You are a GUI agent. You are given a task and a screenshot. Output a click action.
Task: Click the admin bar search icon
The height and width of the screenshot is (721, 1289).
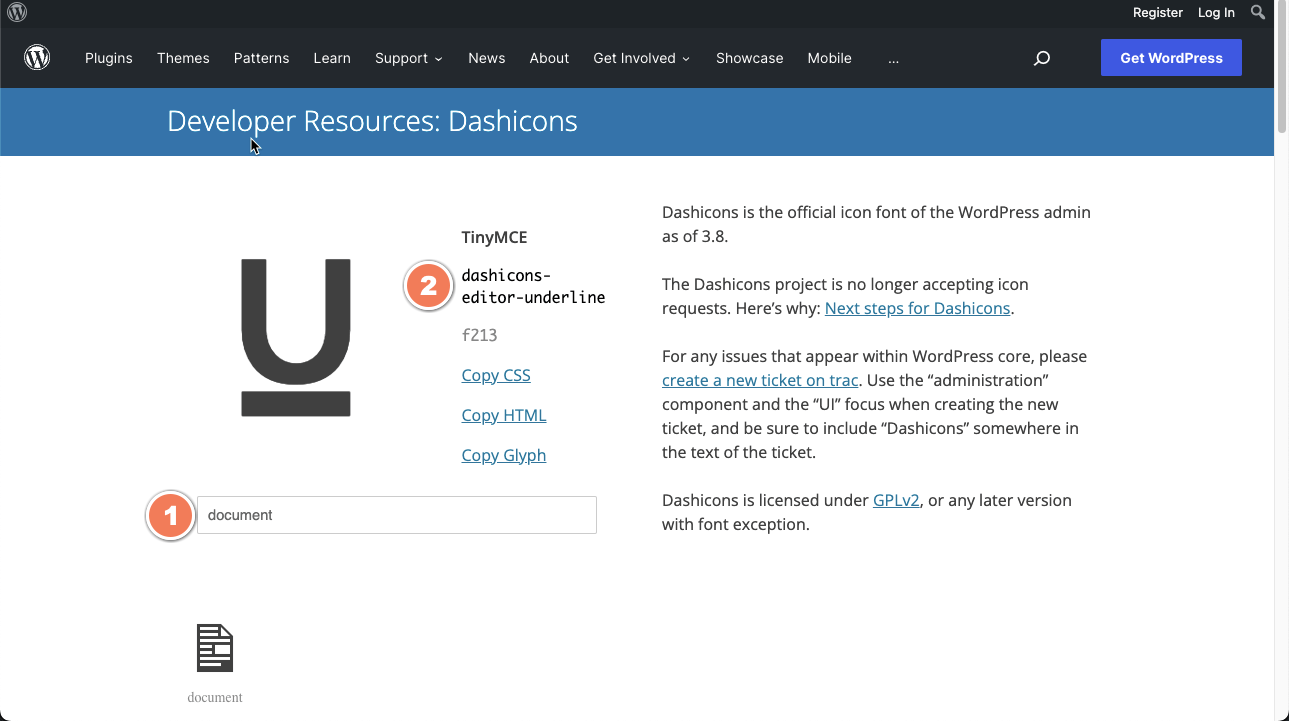point(1258,12)
